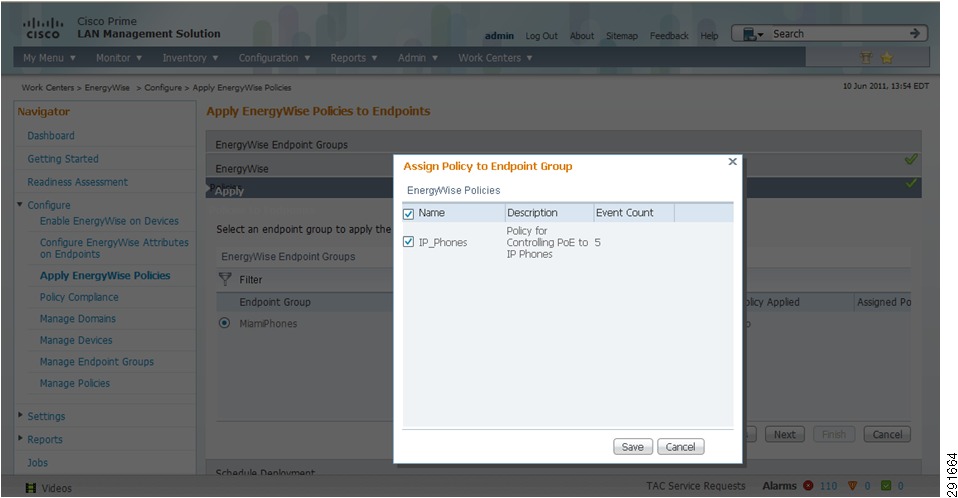Click Save in the dialog
Screen dimensions: 958x498
click(632, 447)
